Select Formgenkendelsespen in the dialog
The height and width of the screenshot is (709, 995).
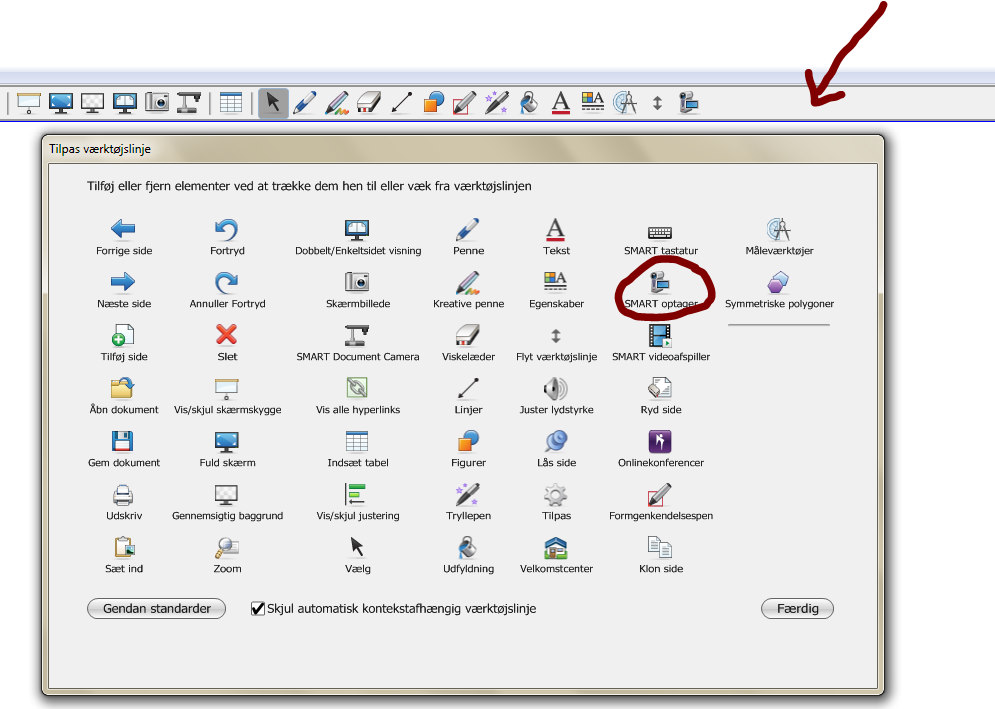click(659, 494)
